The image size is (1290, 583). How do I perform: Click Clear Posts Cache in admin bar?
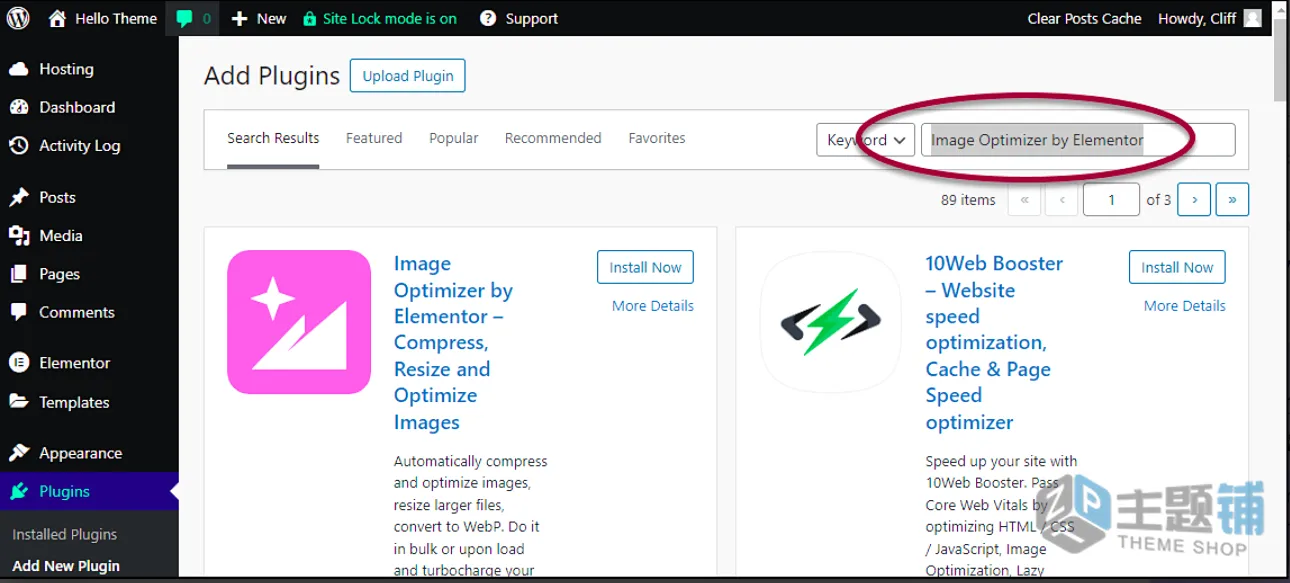coord(1084,18)
